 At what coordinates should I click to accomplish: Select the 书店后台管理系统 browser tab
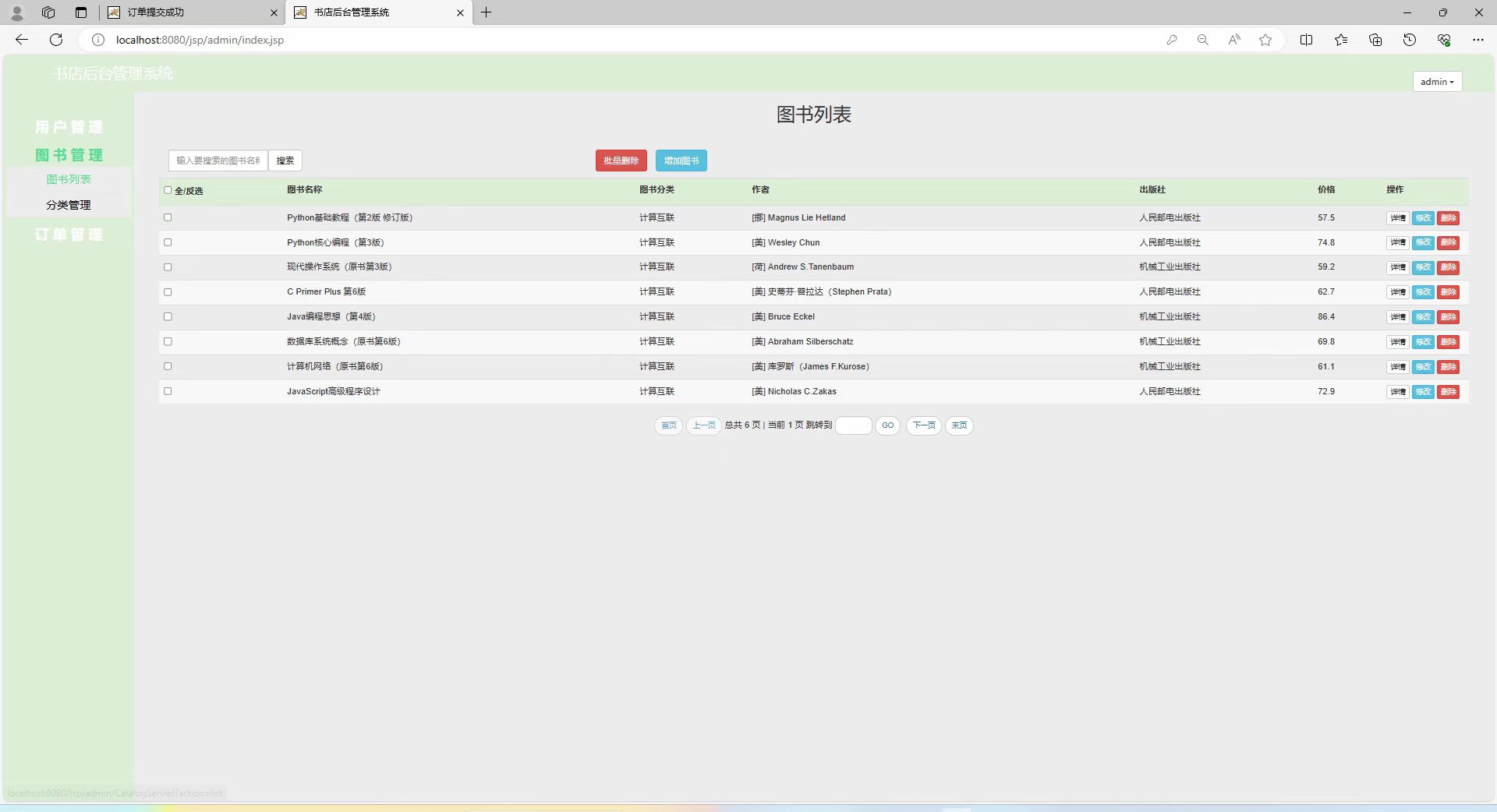pyautogui.click(x=379, y=12)
